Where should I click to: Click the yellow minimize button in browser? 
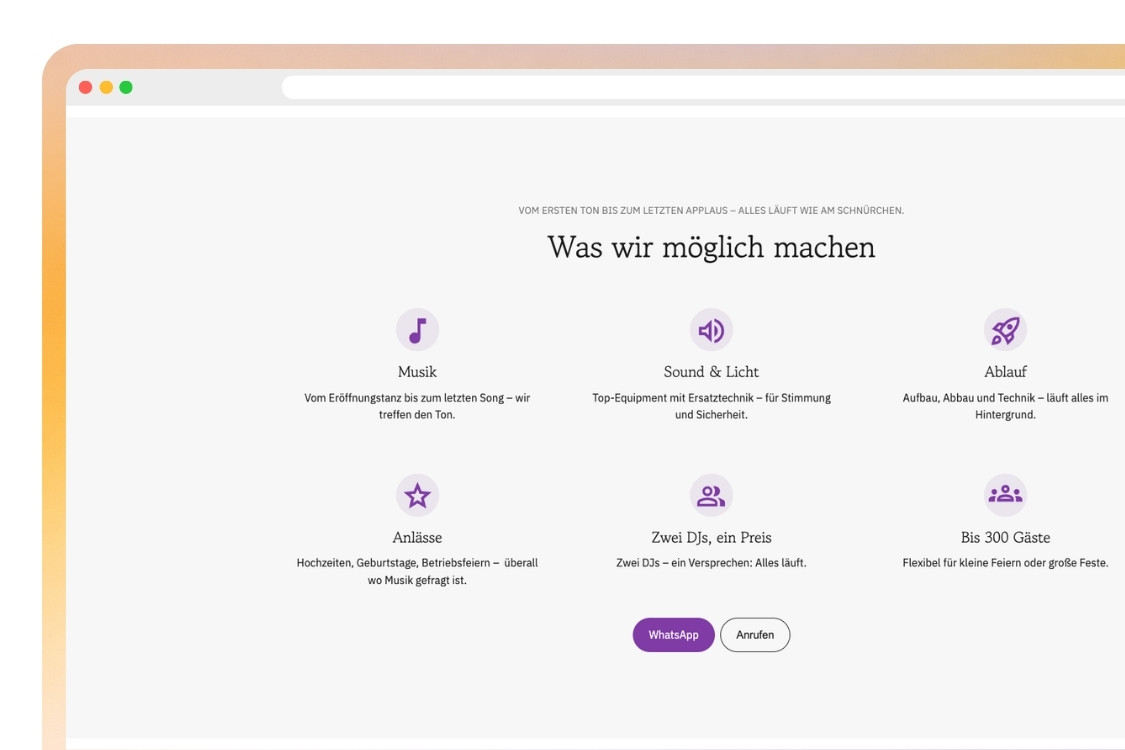[103, 87]
